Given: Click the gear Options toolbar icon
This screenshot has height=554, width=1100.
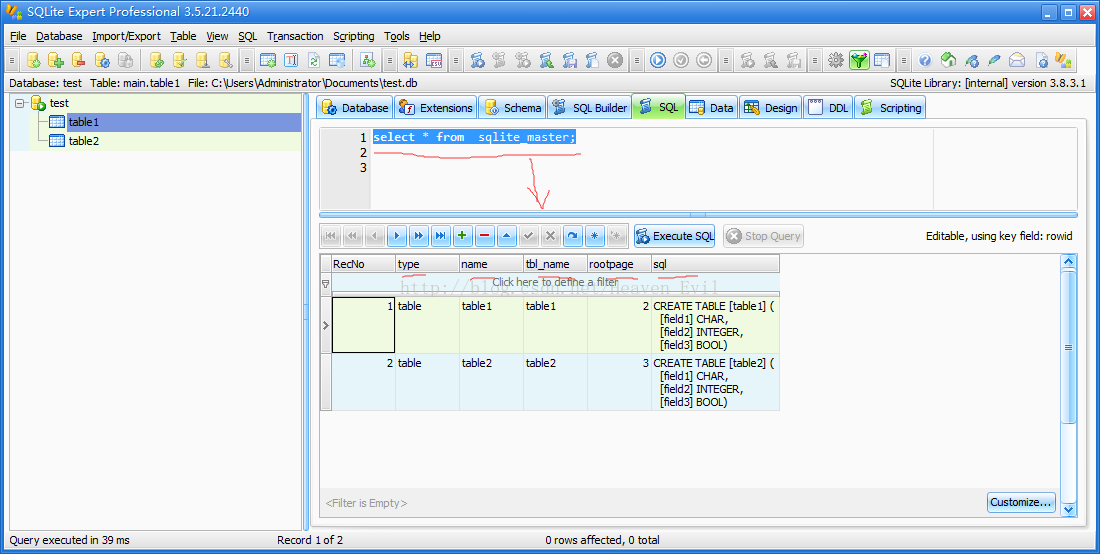Looking at the screenshot, I should point(836,60).
